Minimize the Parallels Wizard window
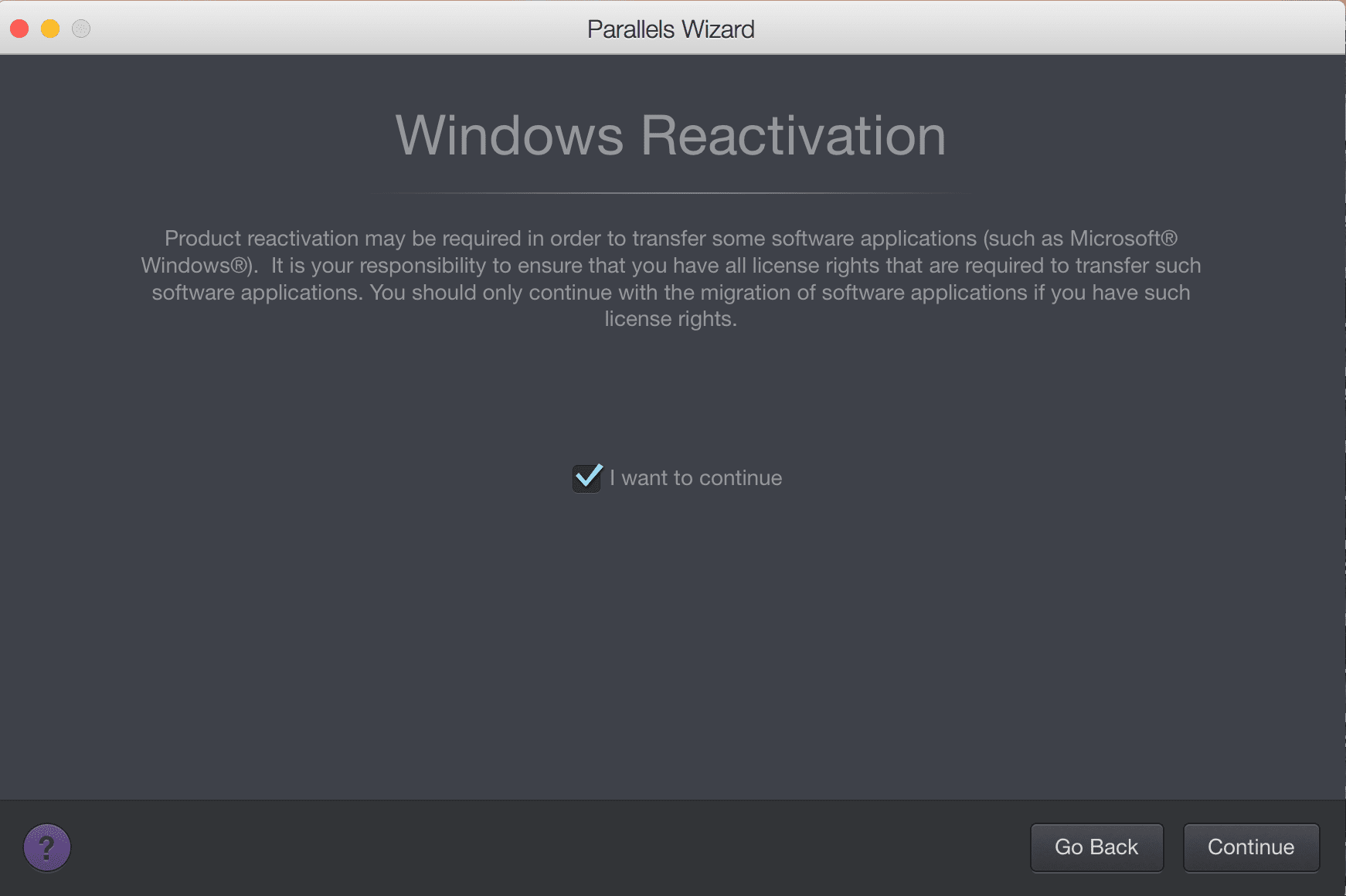1346x896 pixels. pos(50,29)
